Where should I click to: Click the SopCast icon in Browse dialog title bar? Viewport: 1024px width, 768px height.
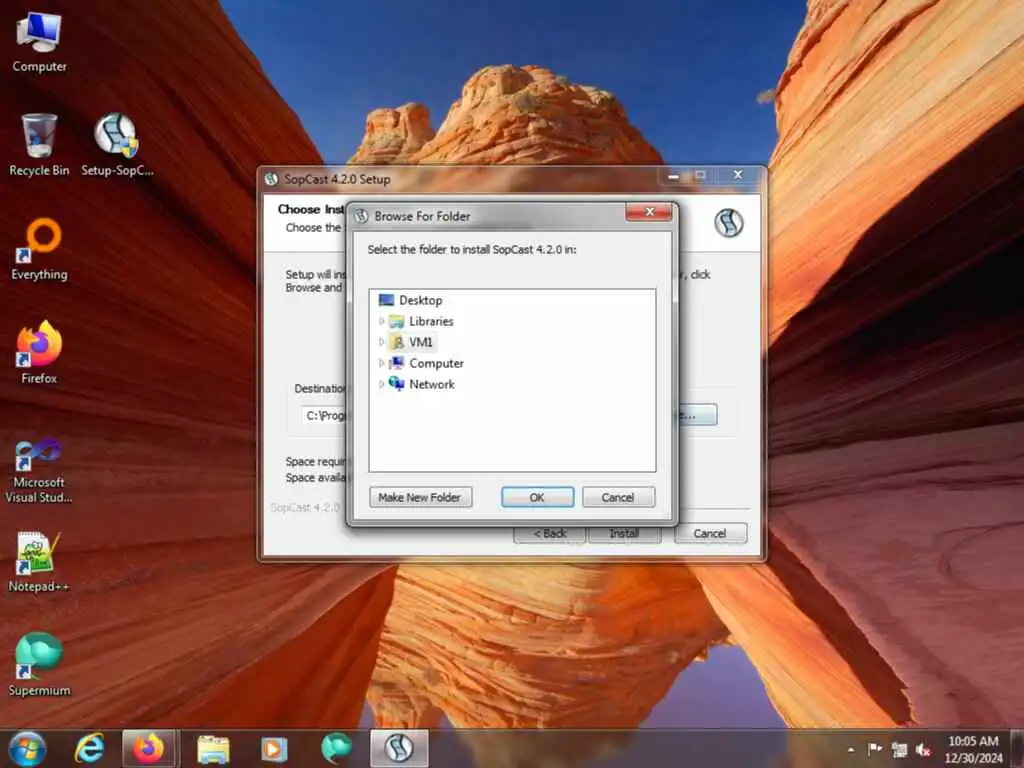pos(361,216)
